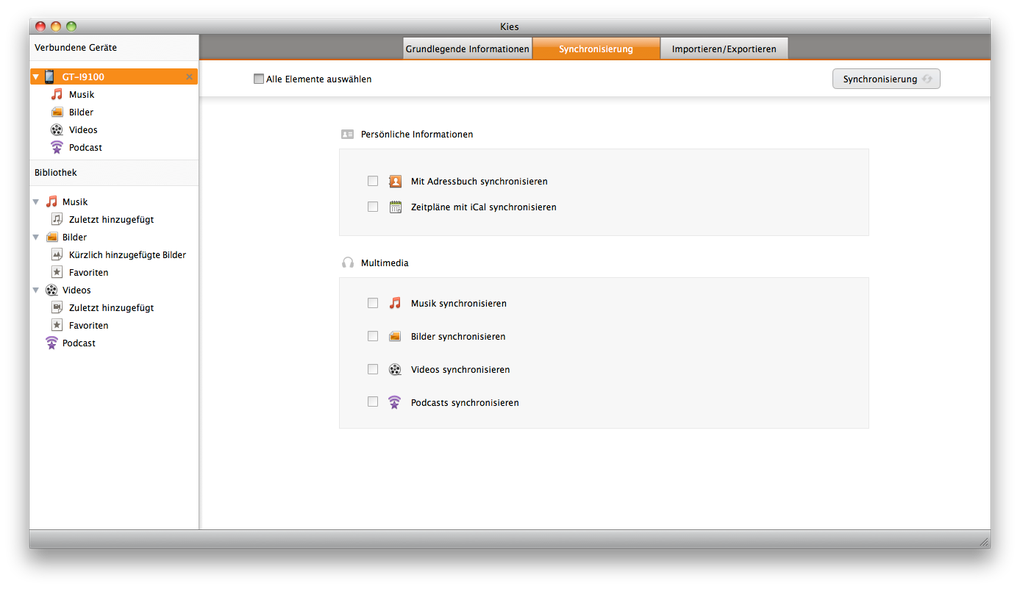The width and height of the screenshot is (1020, 589).
Task: Select Favoriten under library Bilder
Action: (88, 272)
